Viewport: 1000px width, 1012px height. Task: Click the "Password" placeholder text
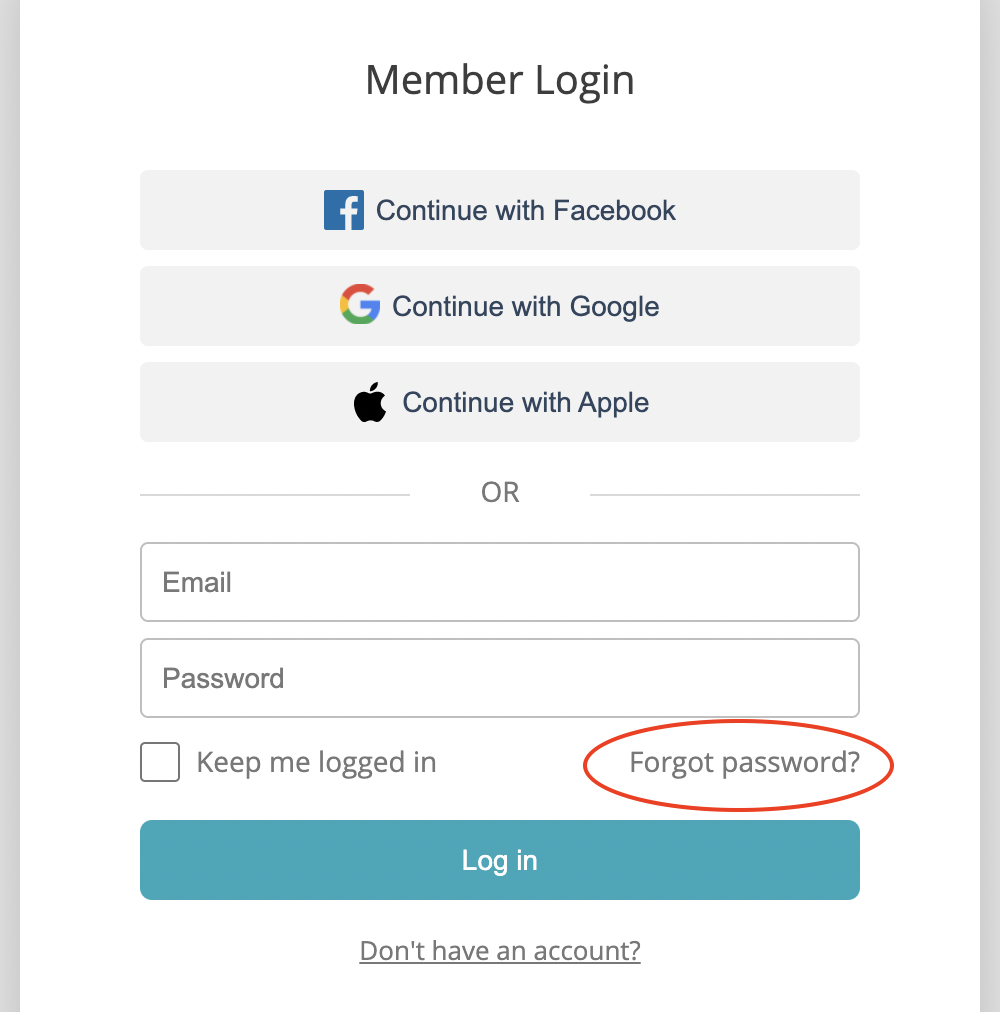point(223,679)
